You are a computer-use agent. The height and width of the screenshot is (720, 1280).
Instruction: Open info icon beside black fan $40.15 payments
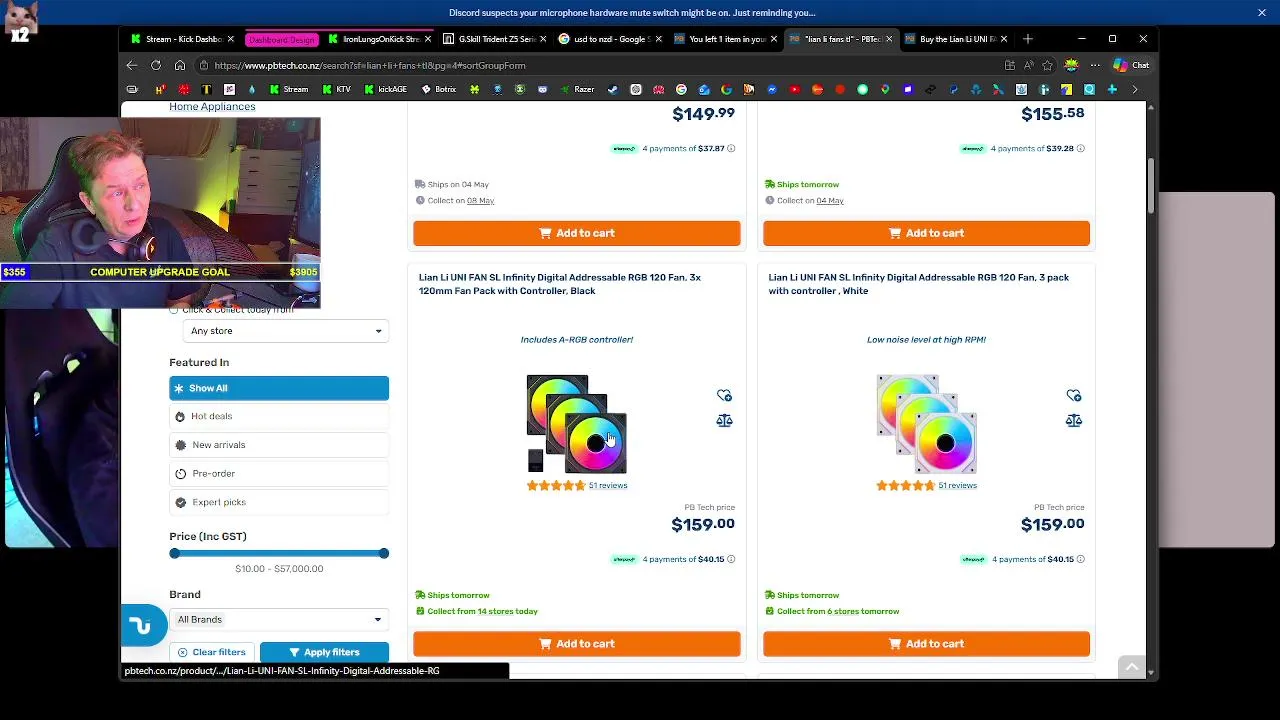point(731,560)
